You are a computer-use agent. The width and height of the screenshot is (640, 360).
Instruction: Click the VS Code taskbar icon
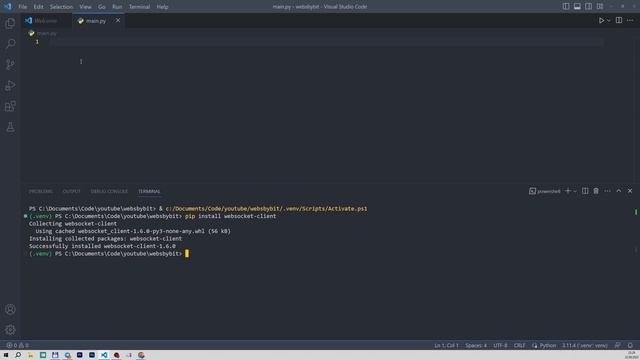click(104, 355)
